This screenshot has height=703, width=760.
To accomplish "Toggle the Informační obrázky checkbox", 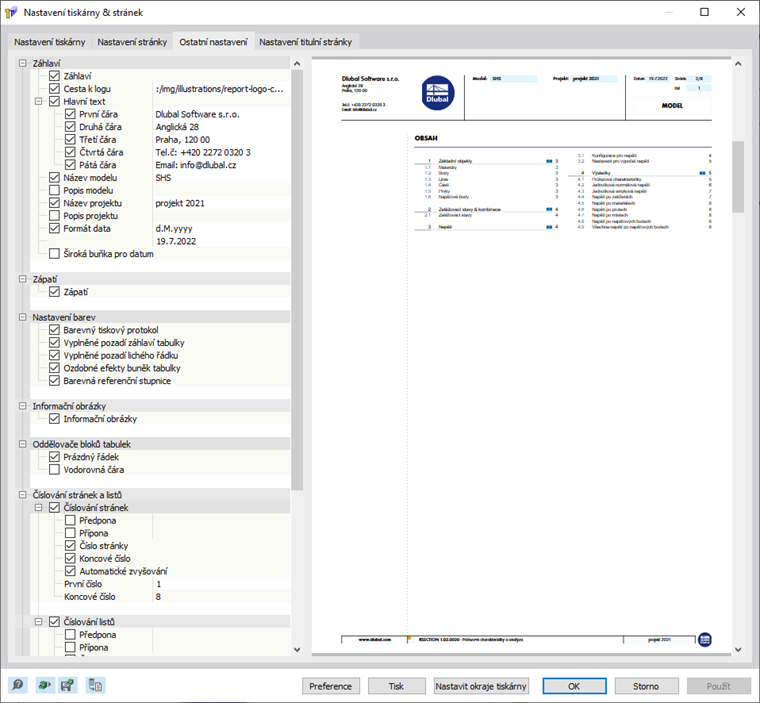I will 54,418.
